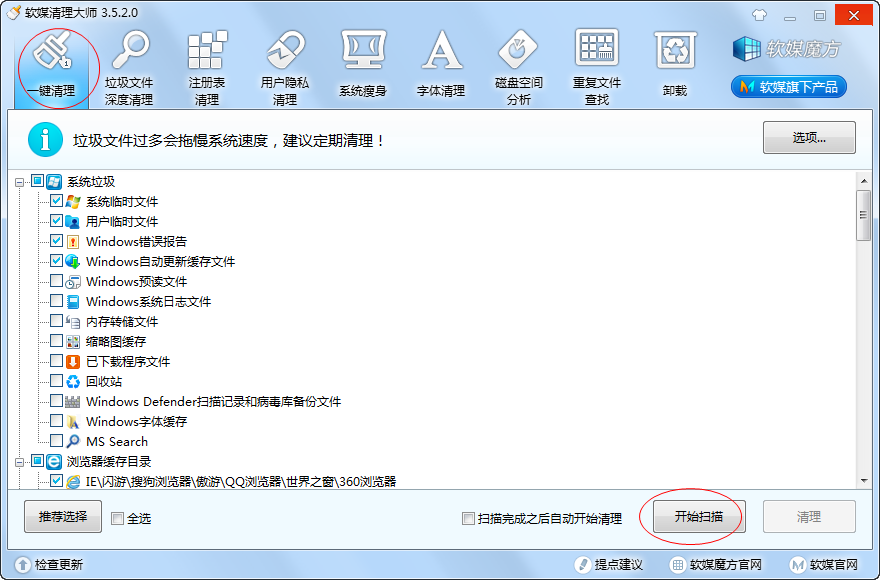Check 回收站 checkbox
Image resolution: width=880 pixels, height=580 pixels.
[x=56, y=381]
